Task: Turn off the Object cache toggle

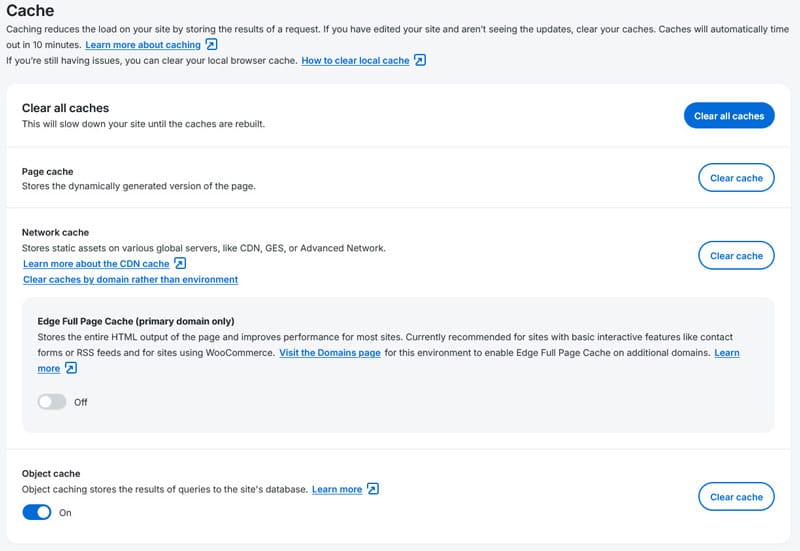Action: (x=37, y=512)
